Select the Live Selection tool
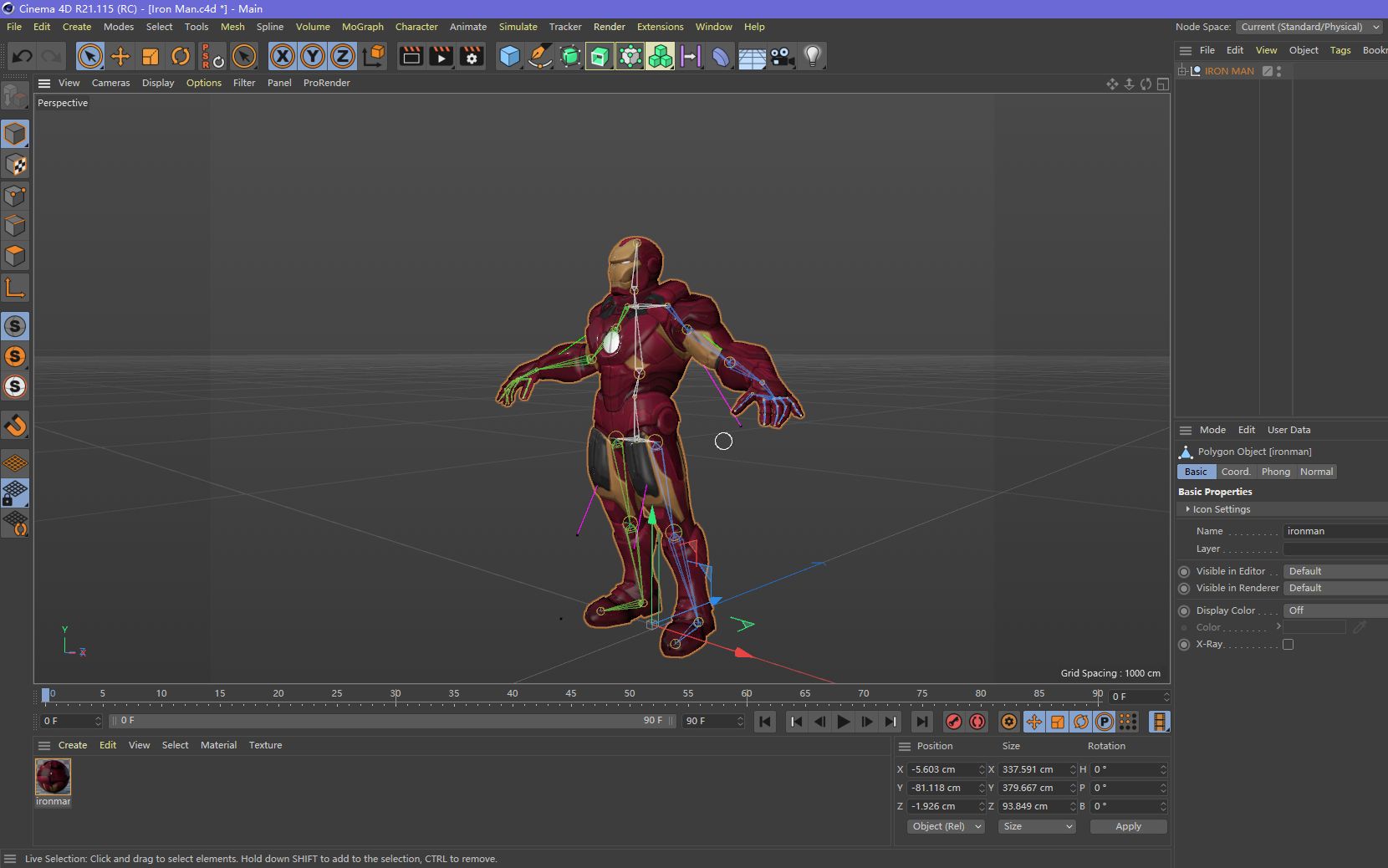The height and width of the screenshot is (868, 1388). click(x=89, y=57)
